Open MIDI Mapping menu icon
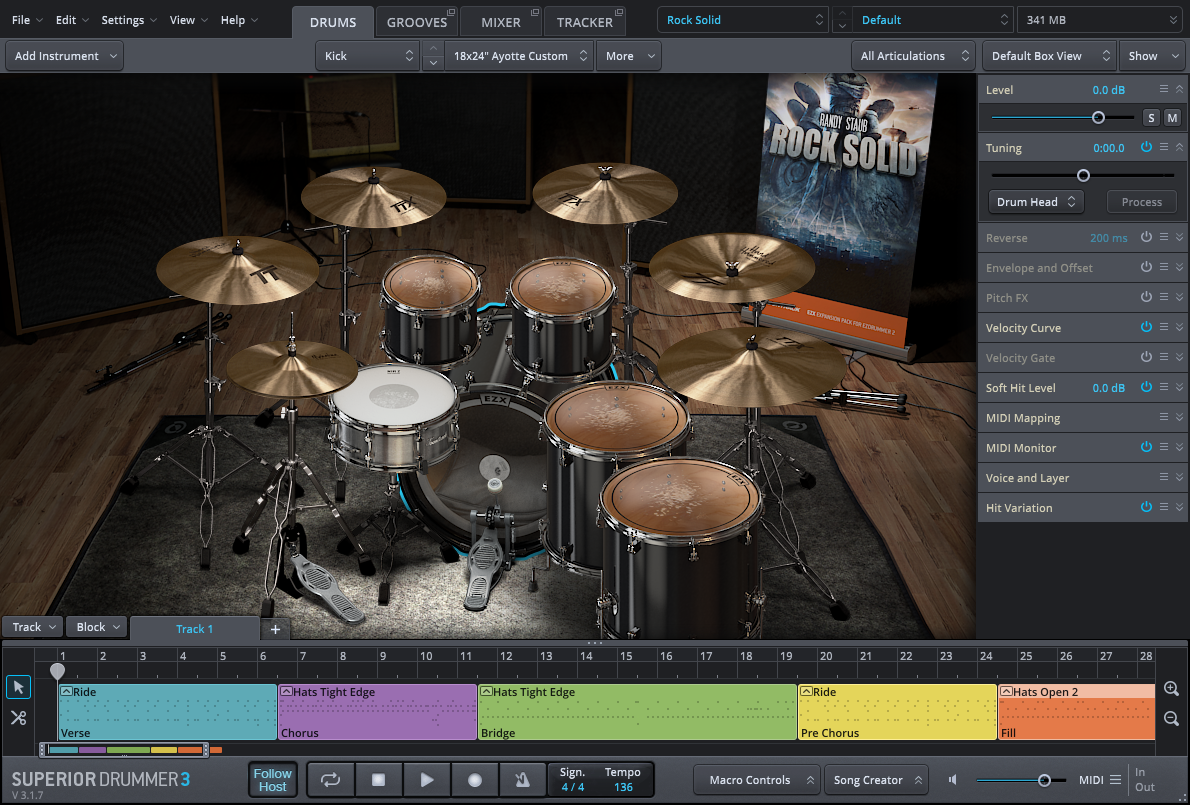This screenshot has height=805, width=1190. (1163, 417)
